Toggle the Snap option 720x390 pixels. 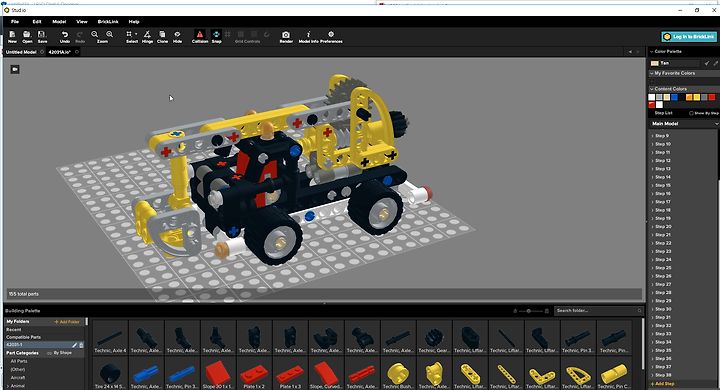pyautogui.click(x=216, y=36)
